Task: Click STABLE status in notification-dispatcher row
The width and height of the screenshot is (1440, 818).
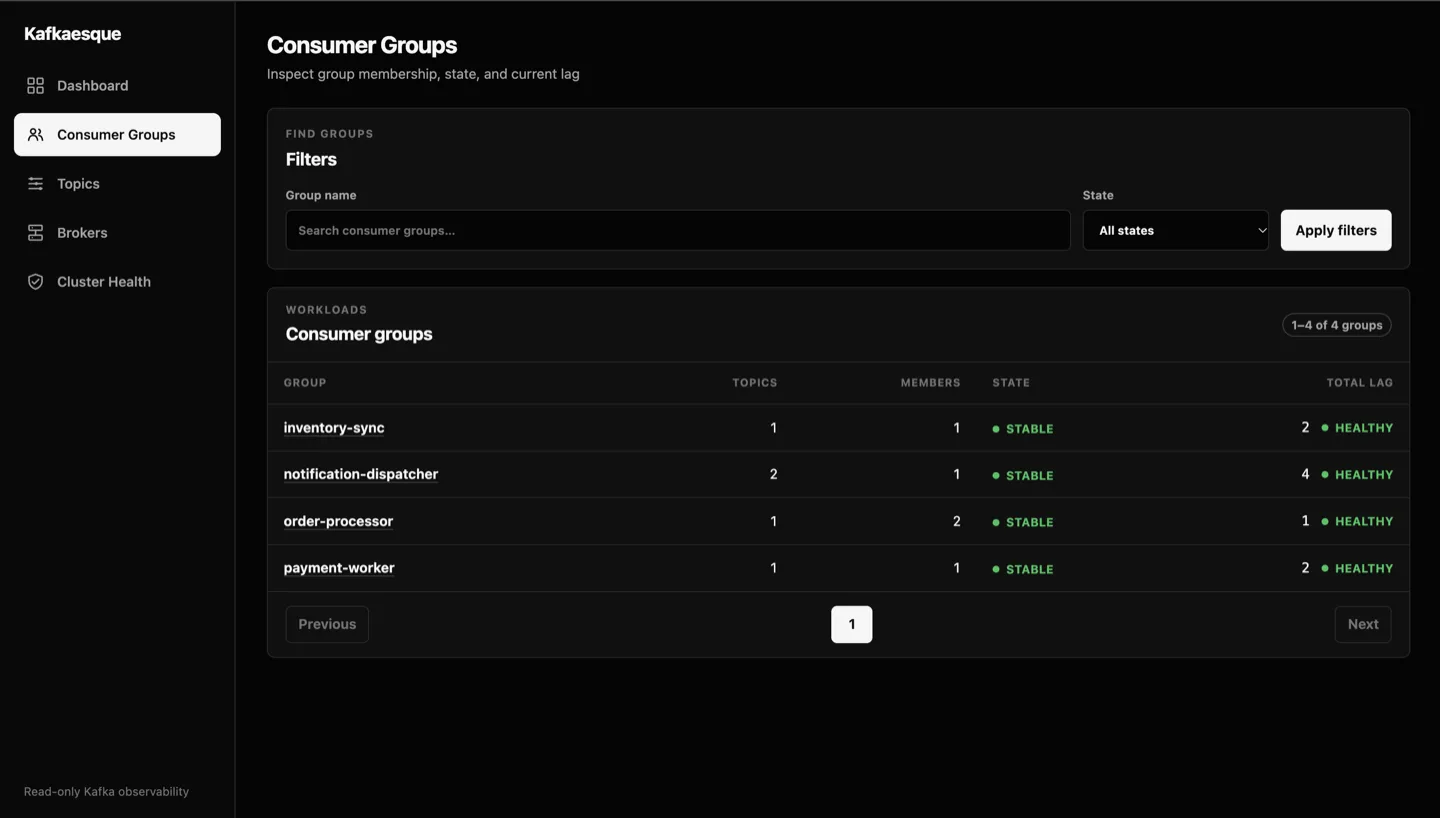Action: tap(1023, 476)
